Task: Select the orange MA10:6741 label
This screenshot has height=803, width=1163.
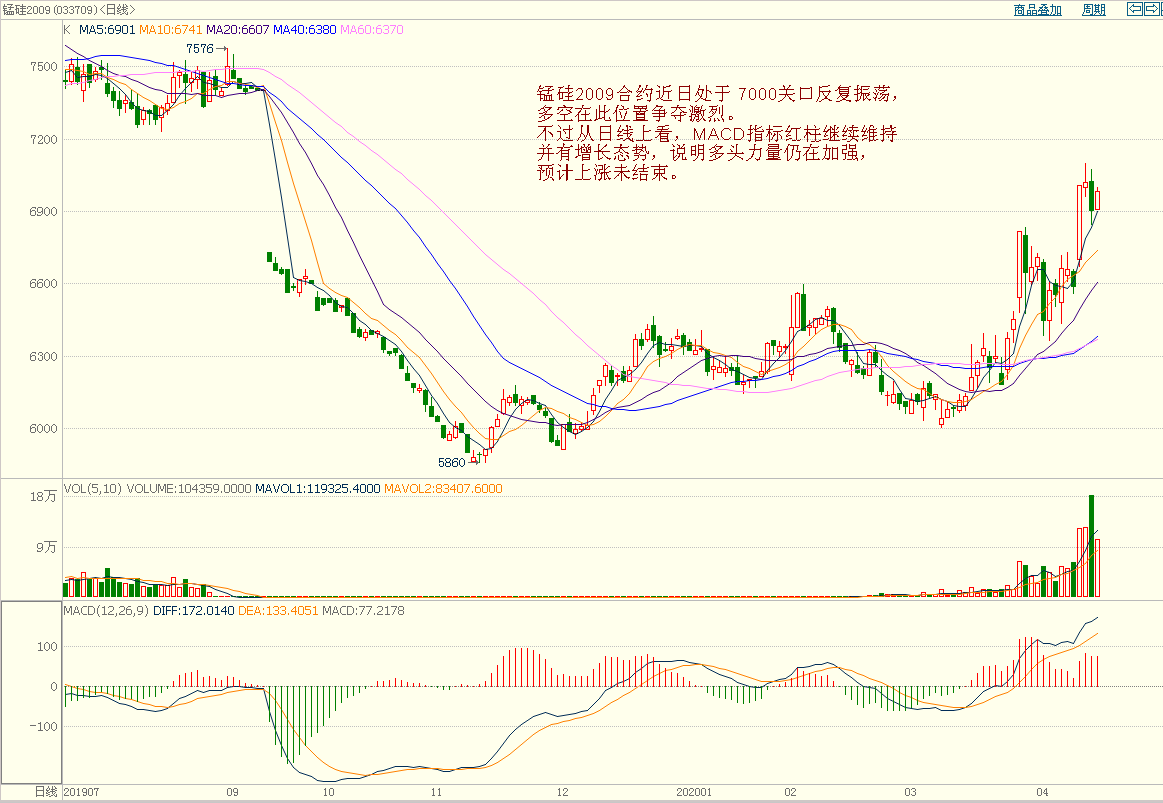Action: pos(169,30)
